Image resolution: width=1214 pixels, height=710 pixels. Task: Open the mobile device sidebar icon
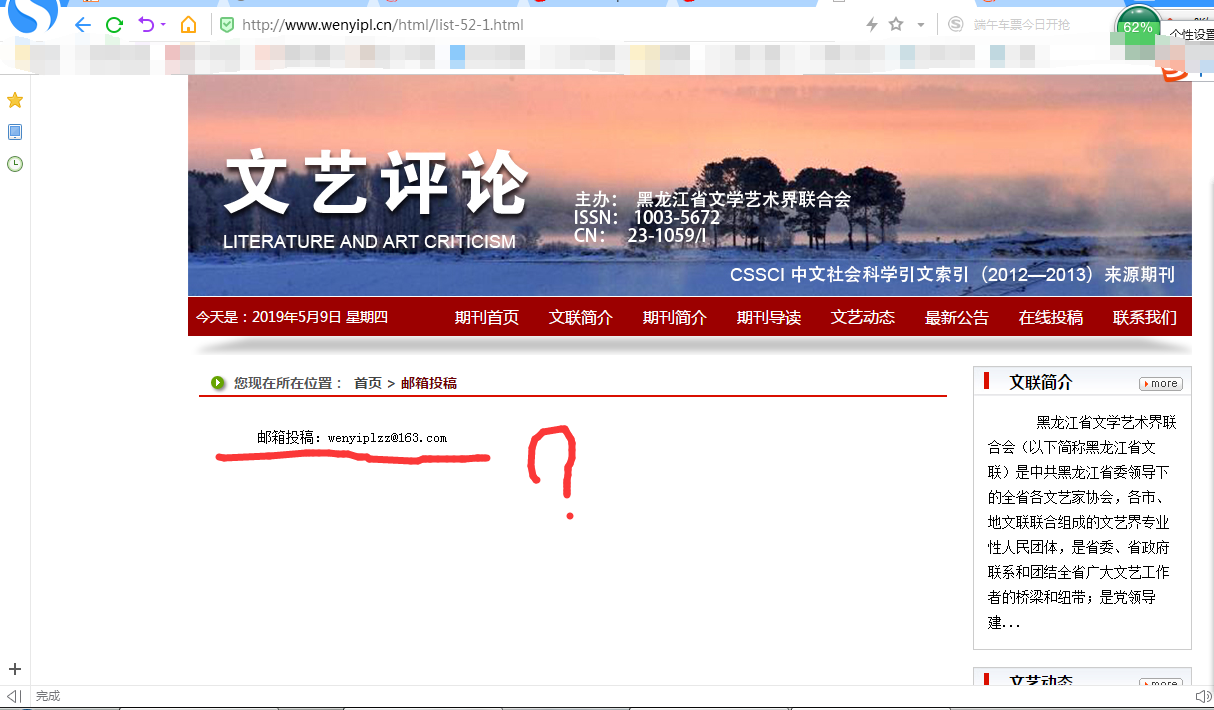coord(15,132)
